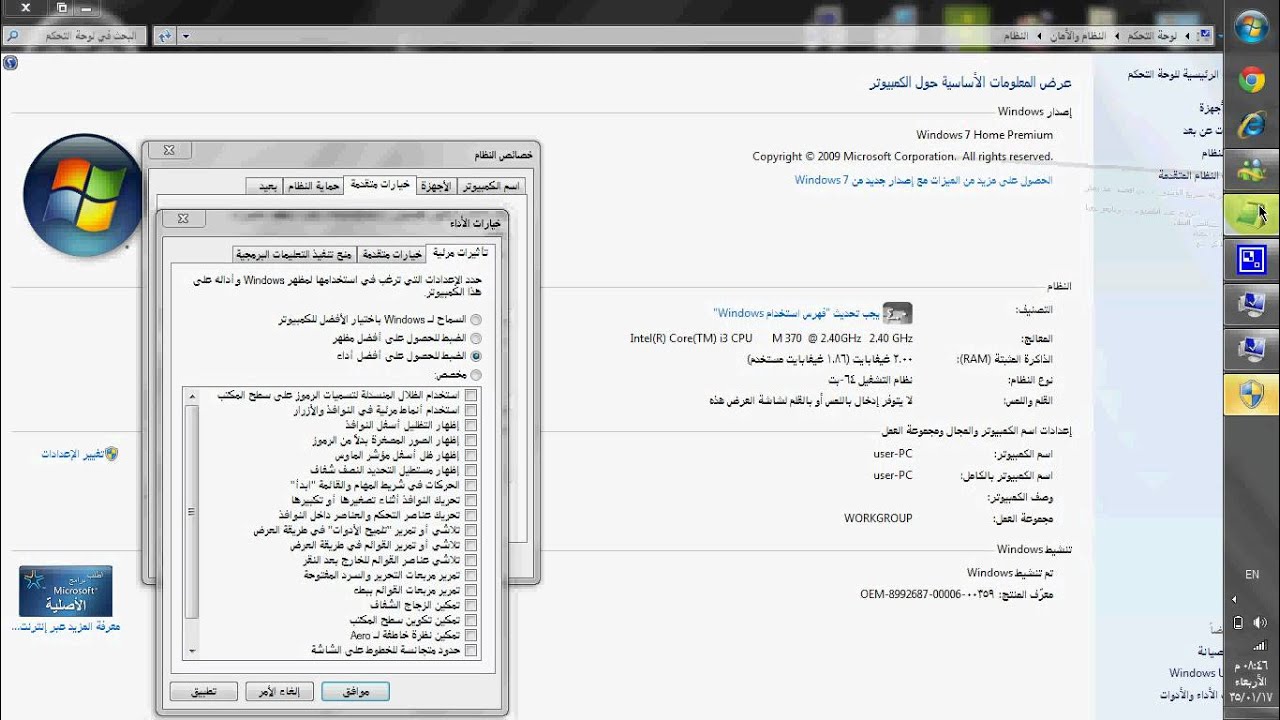Enable 'إظهار التظليل أسفل النوافذ' checkbox
This screenshot has width=1280, height=720.
(470, 425)
